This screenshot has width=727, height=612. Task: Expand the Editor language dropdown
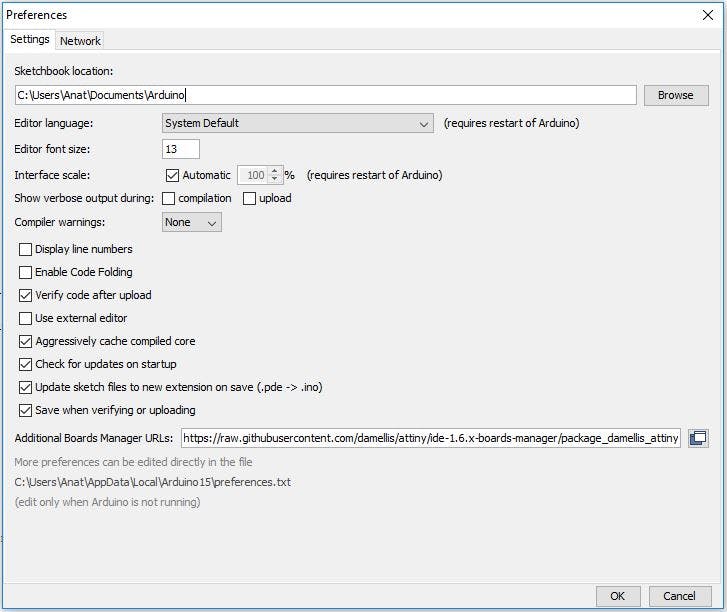pyautogui.click(x=297, y=123)
